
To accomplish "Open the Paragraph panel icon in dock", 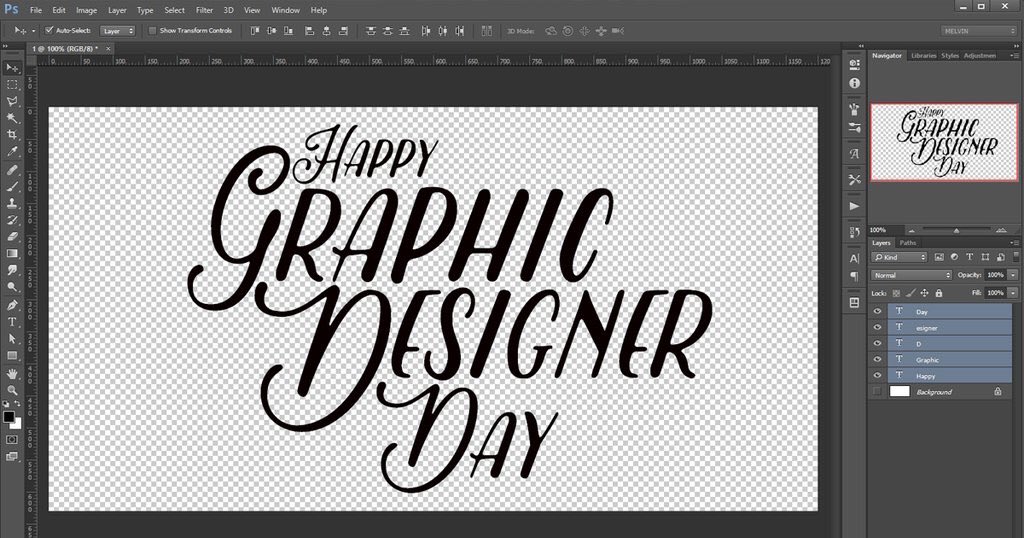I will pos(854,276).
